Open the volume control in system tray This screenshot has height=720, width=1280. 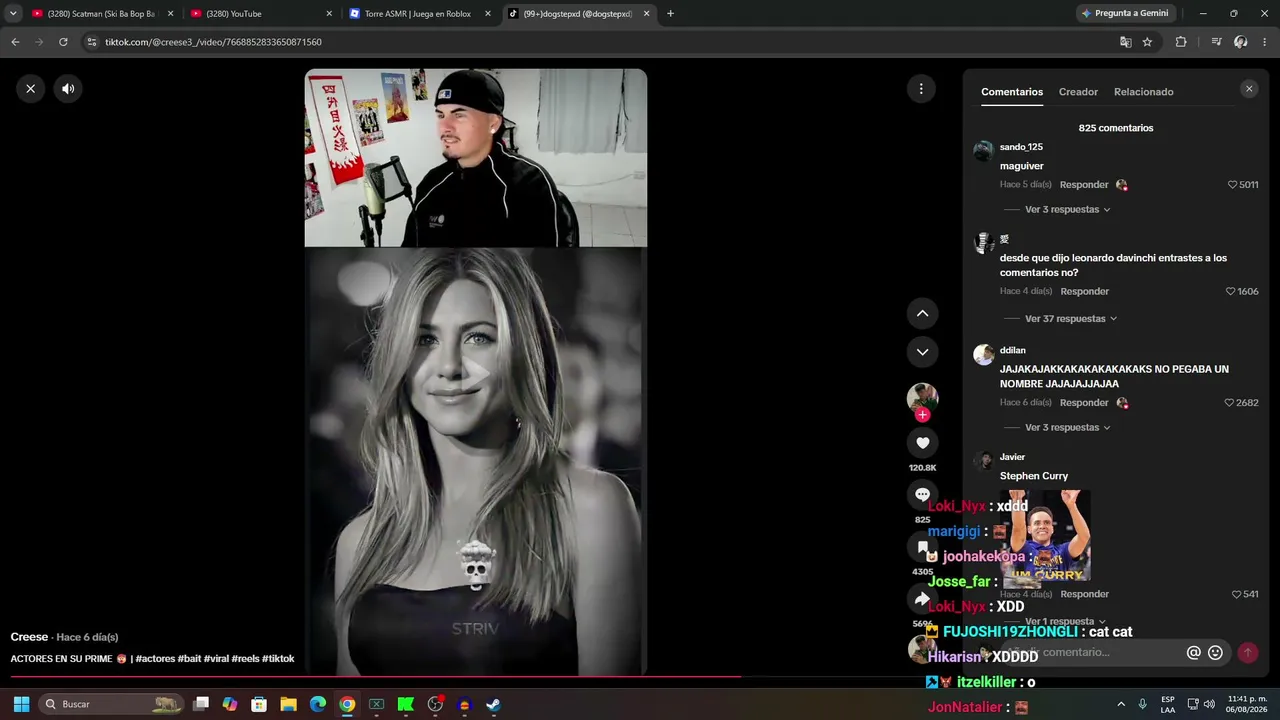[x=1209, y=704]
